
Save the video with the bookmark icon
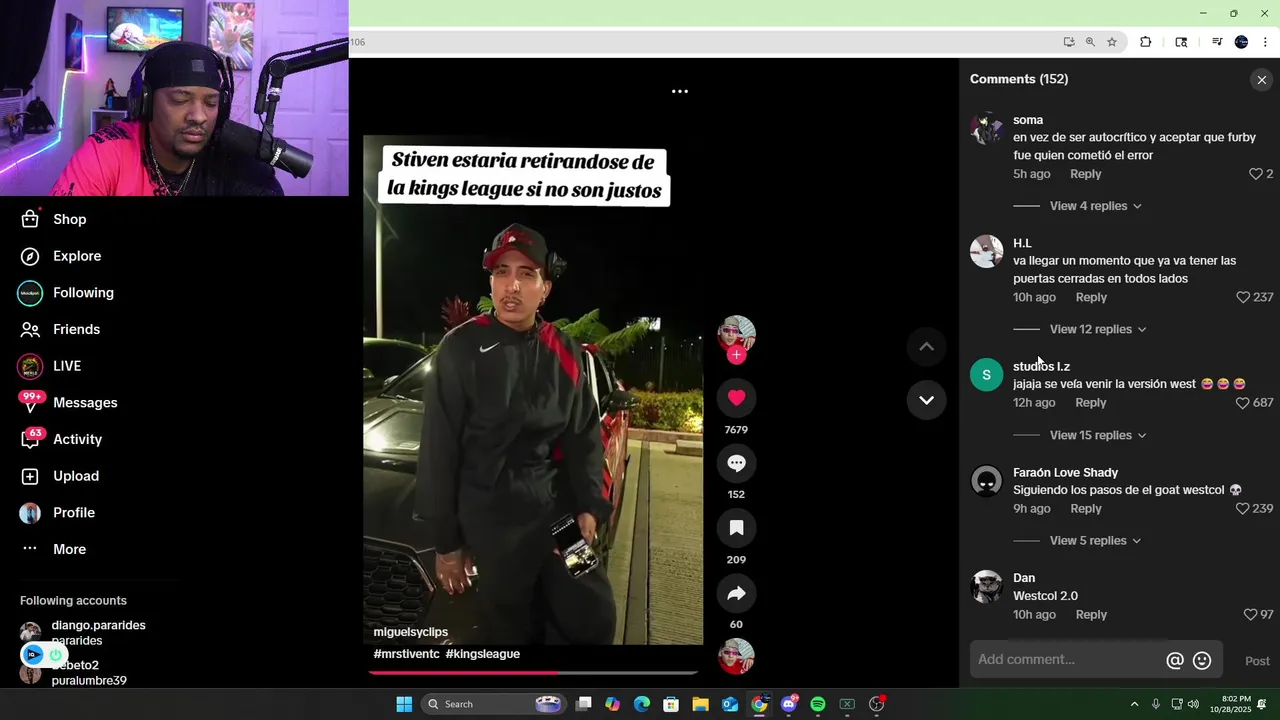pyautogui.click(x=737, y=528)
